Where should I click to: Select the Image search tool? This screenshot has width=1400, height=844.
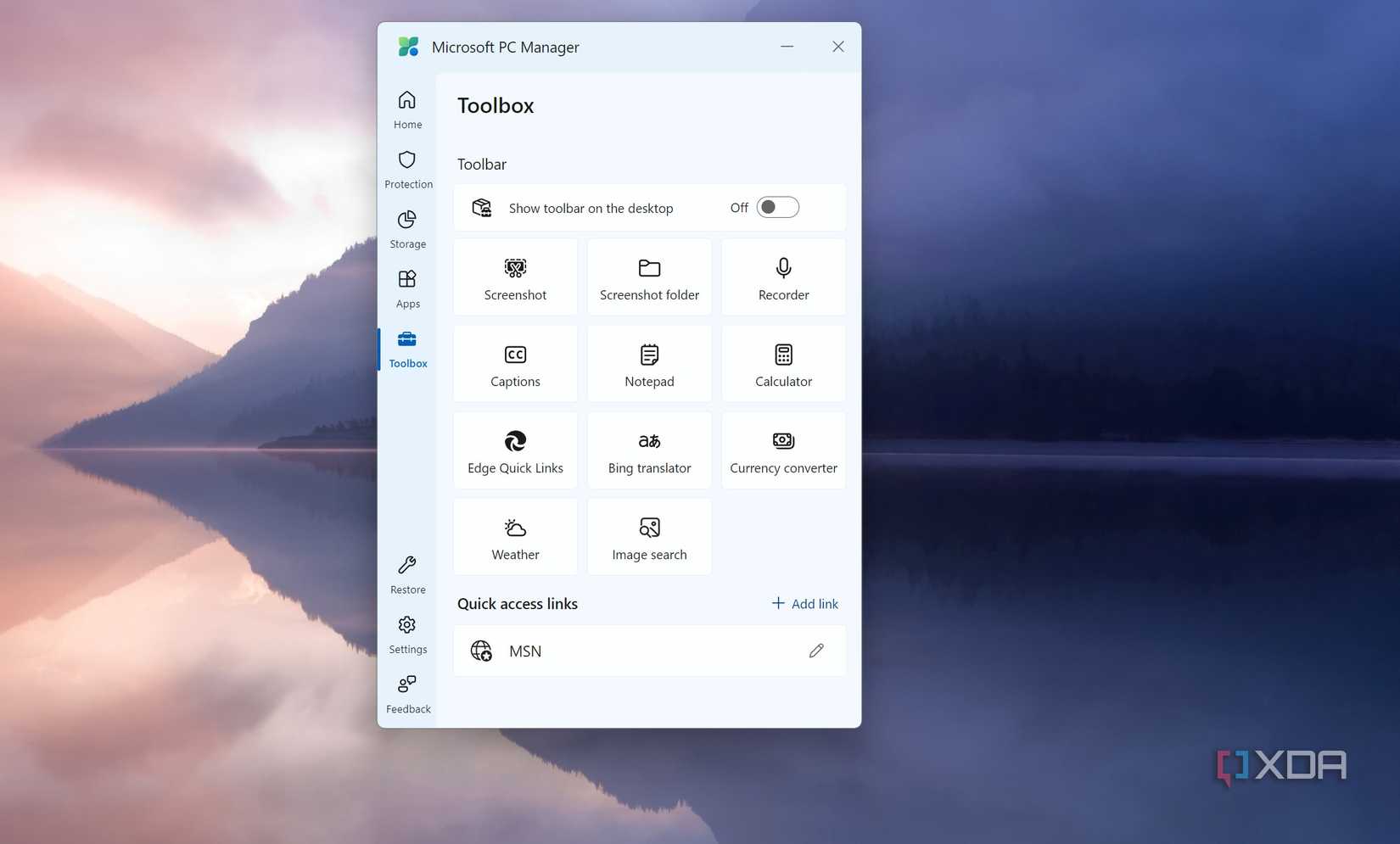tap(649, 536)
